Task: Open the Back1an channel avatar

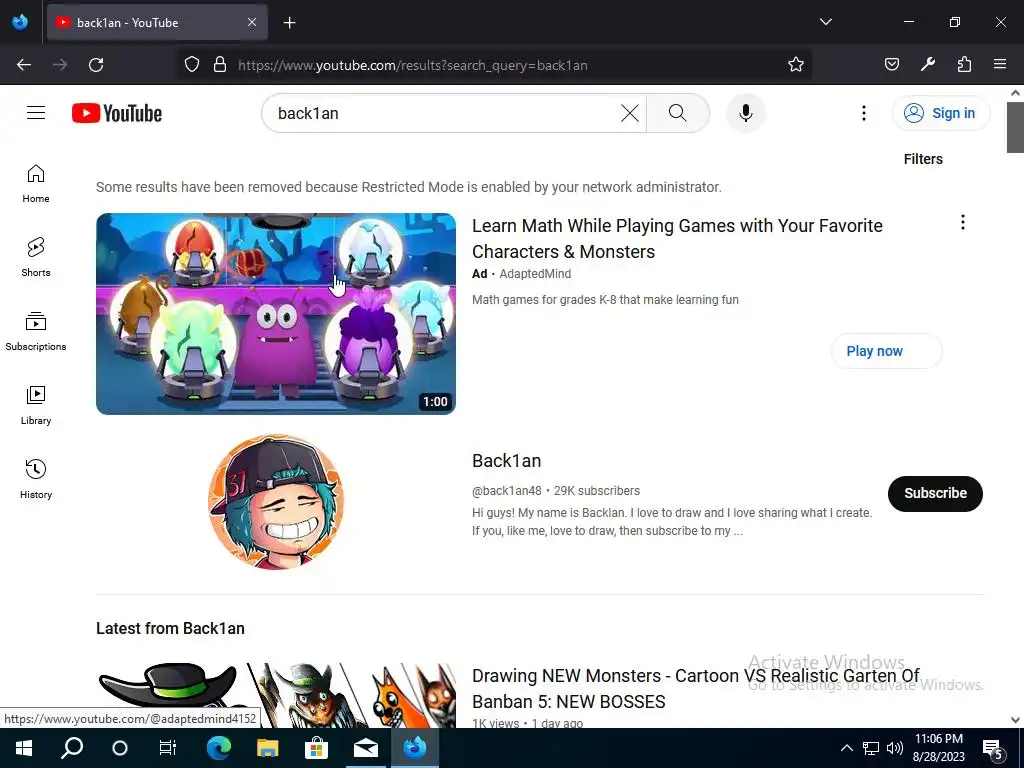Action: (276, 502)
